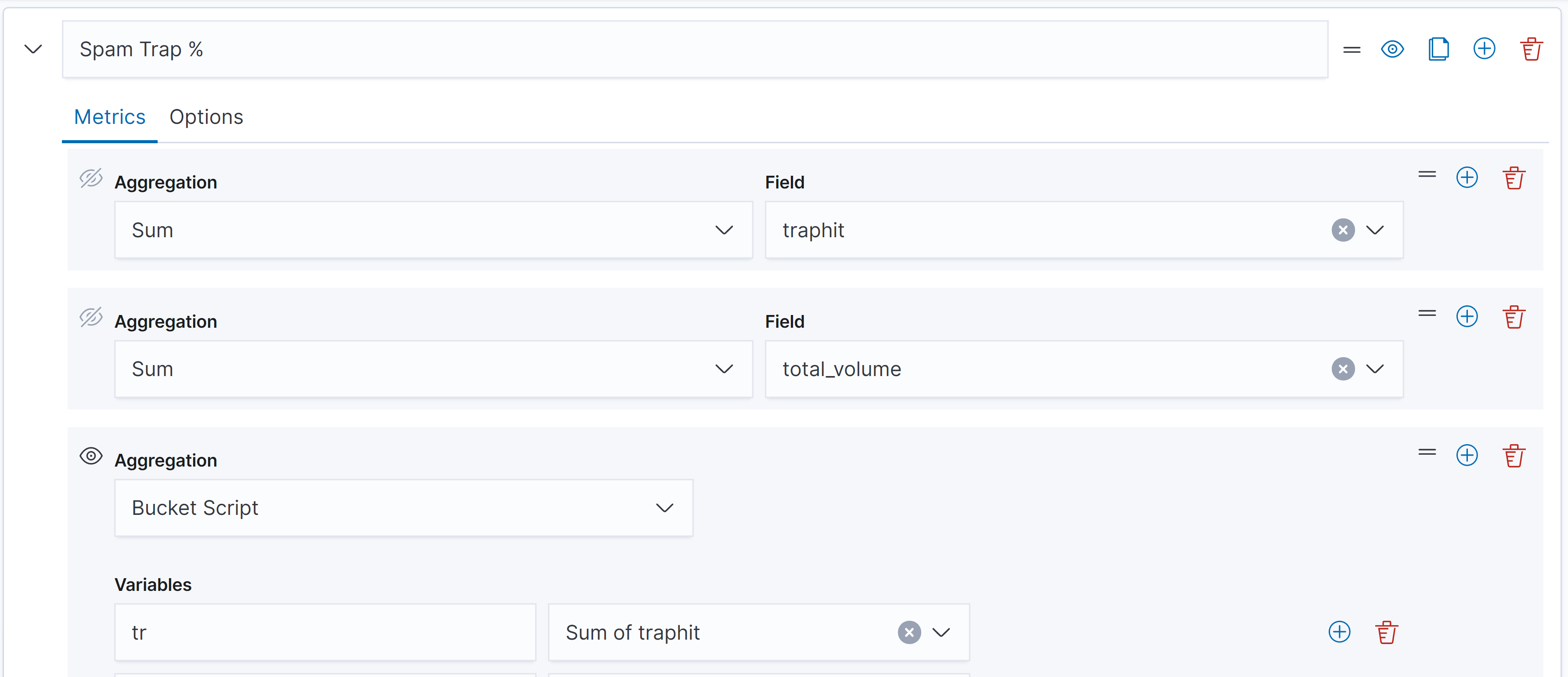This screenshot has height=677, width=1568.
Task: Grab the series drag handle next to title
Action: [1351, 49]
